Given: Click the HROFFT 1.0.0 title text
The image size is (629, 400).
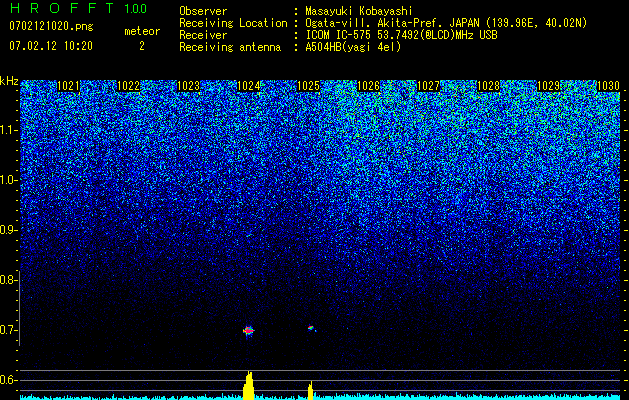Looking at the screenshot, I should point(79,8).
